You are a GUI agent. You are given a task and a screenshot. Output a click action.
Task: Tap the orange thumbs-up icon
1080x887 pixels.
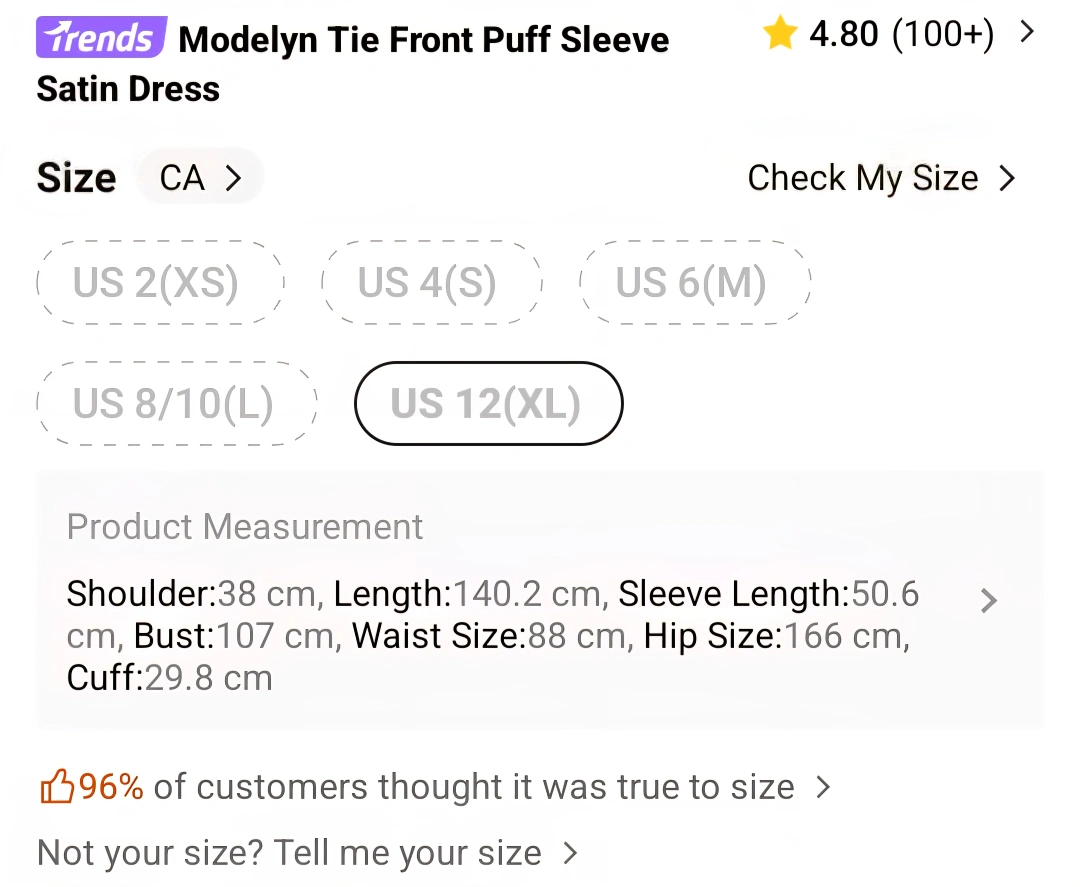pos(57,788)
